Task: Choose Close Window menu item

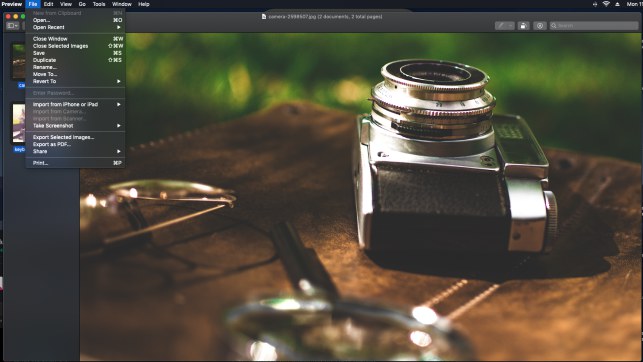Action: point(75,39)
